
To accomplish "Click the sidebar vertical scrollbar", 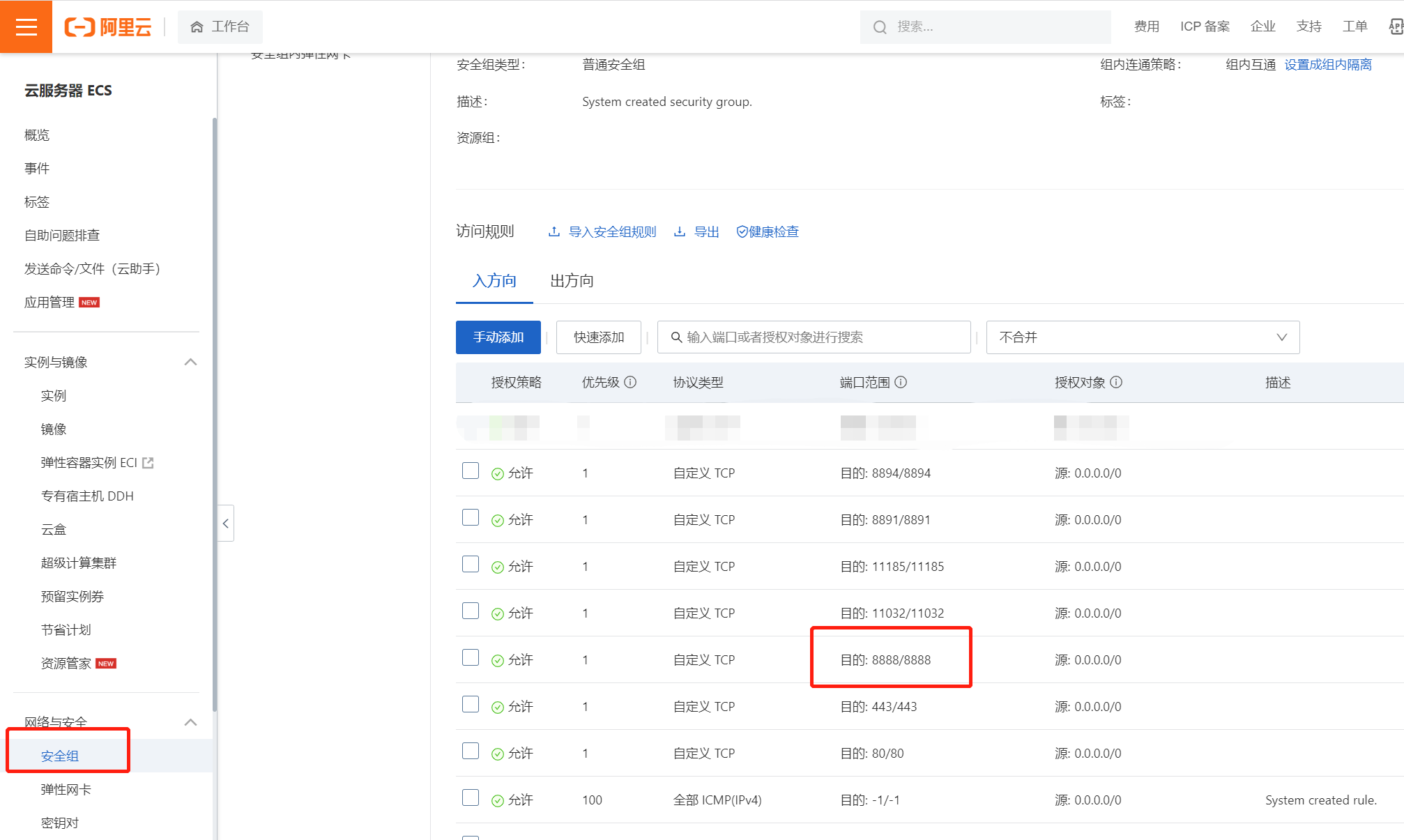I will (x=215, y=415).
